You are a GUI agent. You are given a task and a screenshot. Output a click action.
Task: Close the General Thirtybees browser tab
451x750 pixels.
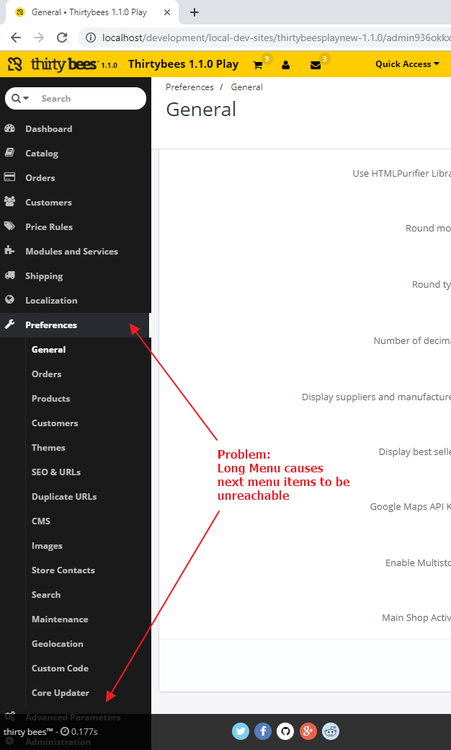[167, 12]
